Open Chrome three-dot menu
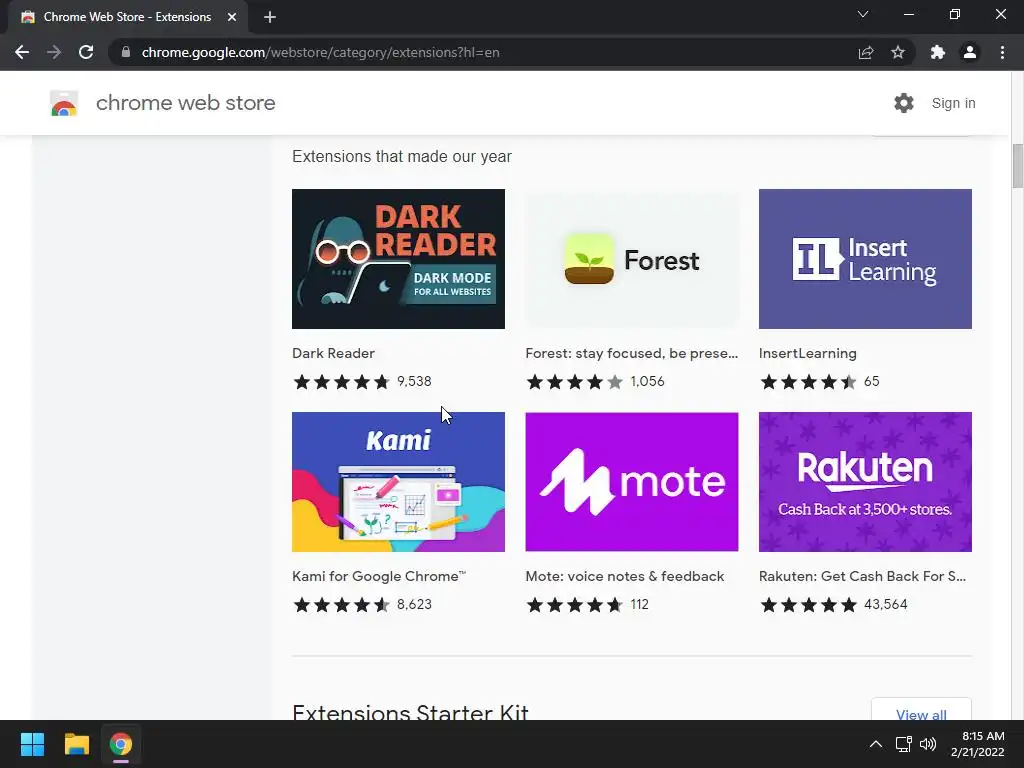Viewport: 1024px width, 768px height. pos(1002,52)
